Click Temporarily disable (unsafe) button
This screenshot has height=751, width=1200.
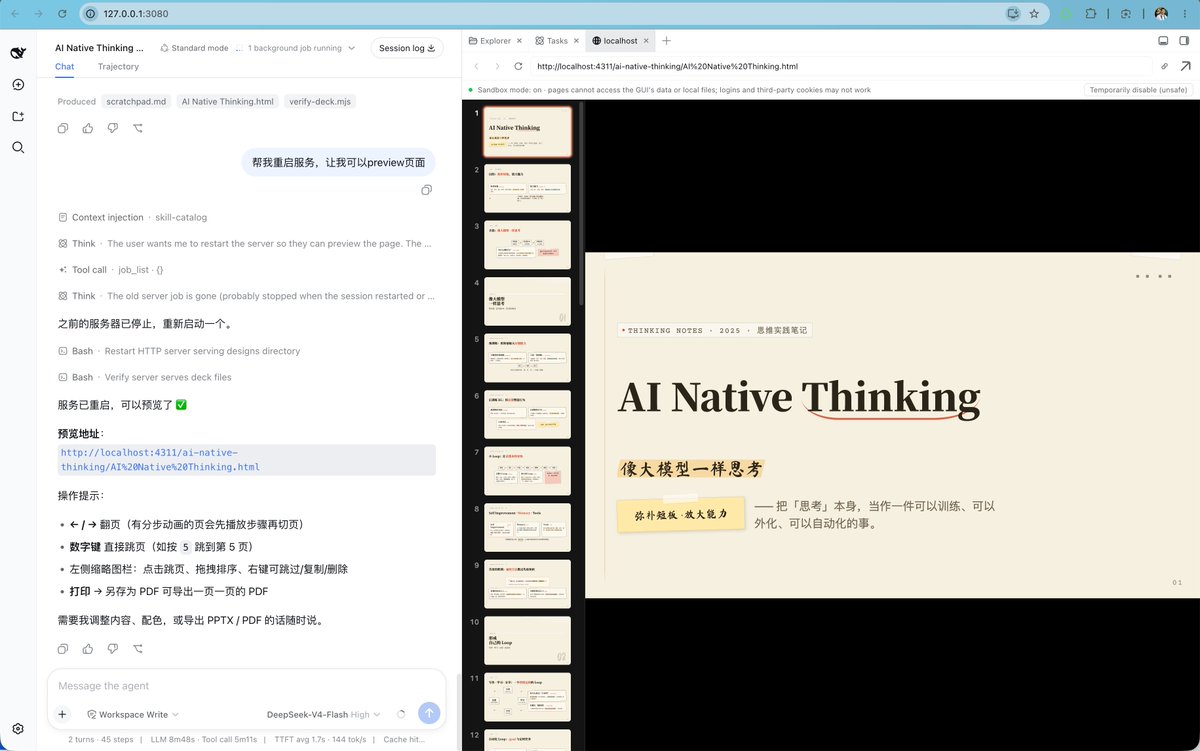[x=1139, y=90]
